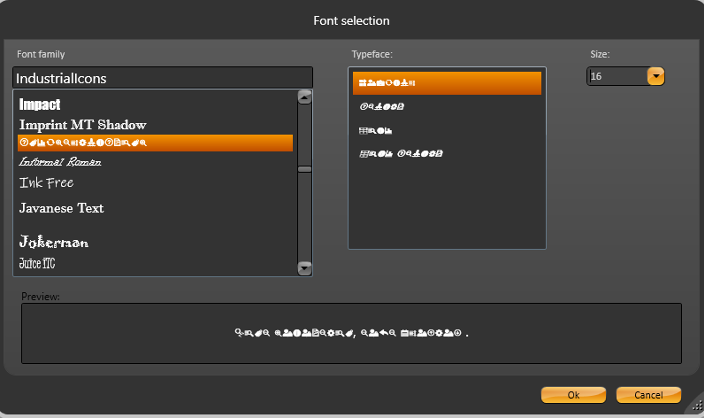Screen dimensions: 704x418
Task: Click the Size value field showing 16
Action: 615,76
